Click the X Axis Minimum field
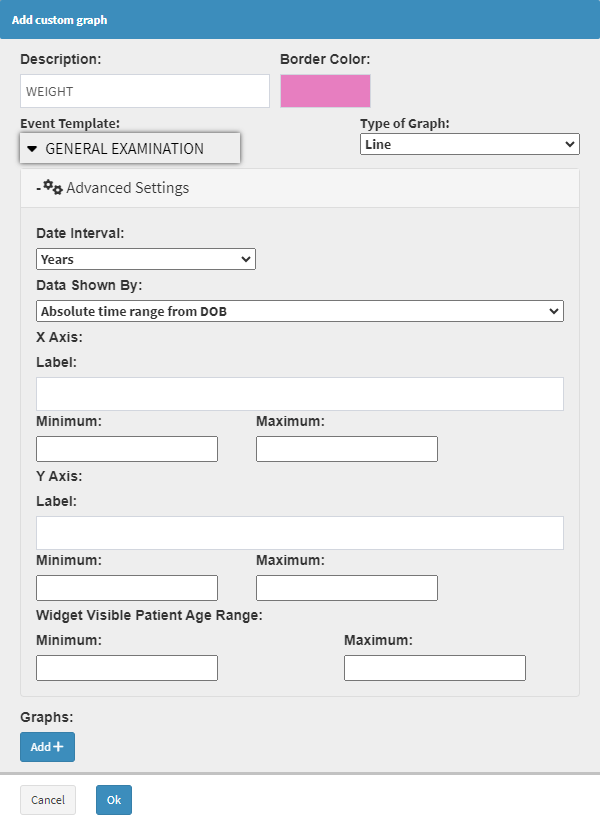 (x=127, y=449)
